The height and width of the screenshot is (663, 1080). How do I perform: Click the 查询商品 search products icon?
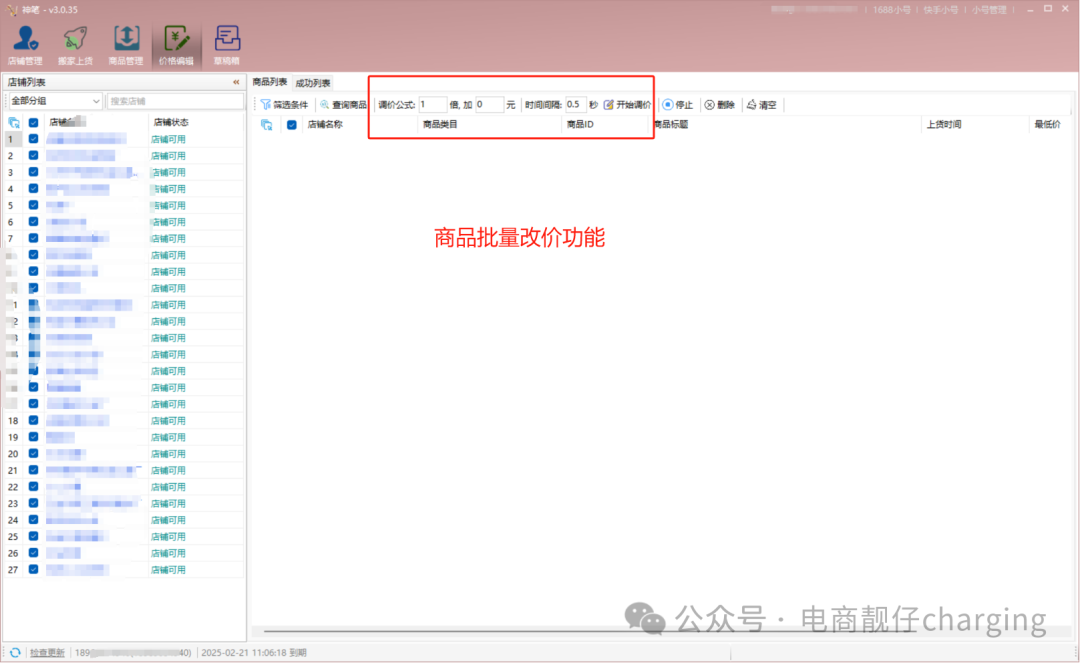[x=324, y=103]
